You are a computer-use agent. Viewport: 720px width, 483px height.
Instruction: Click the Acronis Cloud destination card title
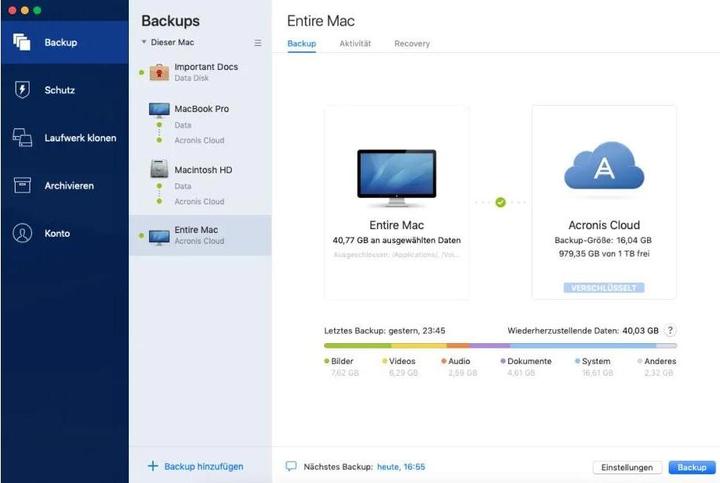(604, 225)
